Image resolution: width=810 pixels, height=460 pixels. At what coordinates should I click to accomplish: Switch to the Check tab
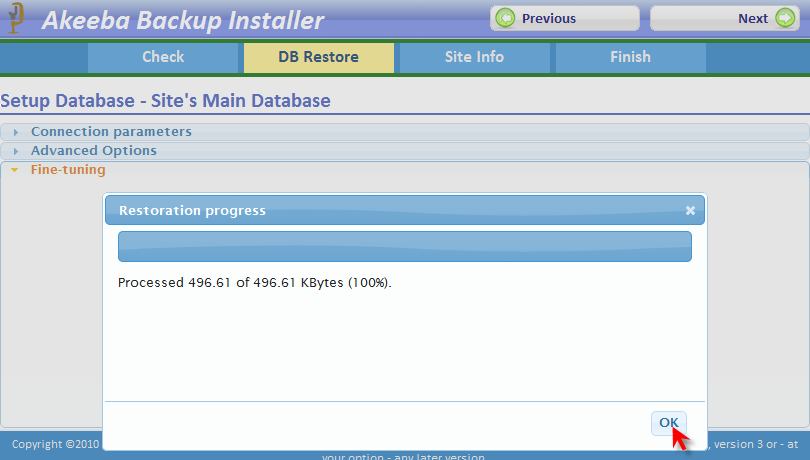click(x=163, y=57)
